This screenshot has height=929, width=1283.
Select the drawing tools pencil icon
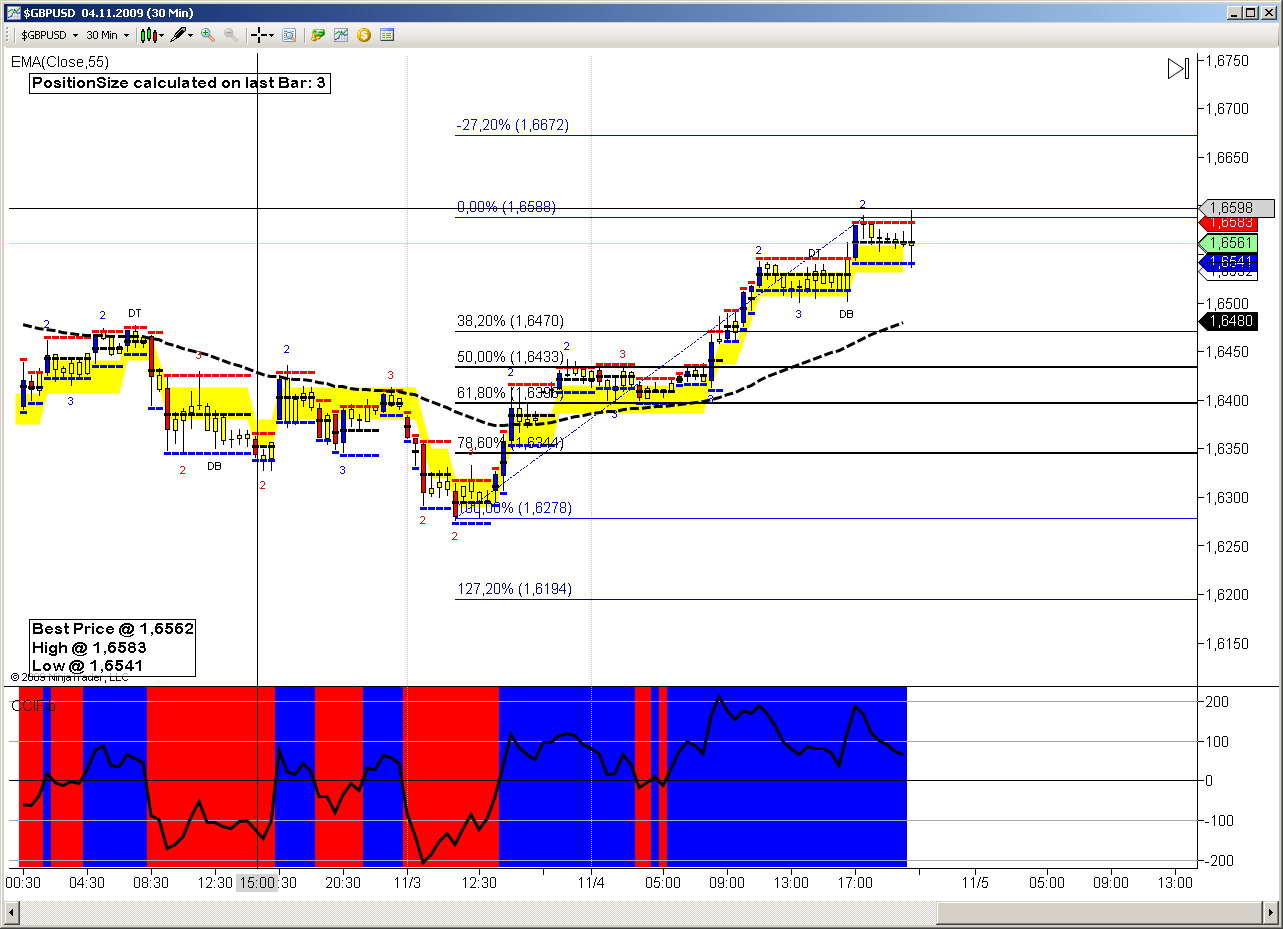[178, 35]
